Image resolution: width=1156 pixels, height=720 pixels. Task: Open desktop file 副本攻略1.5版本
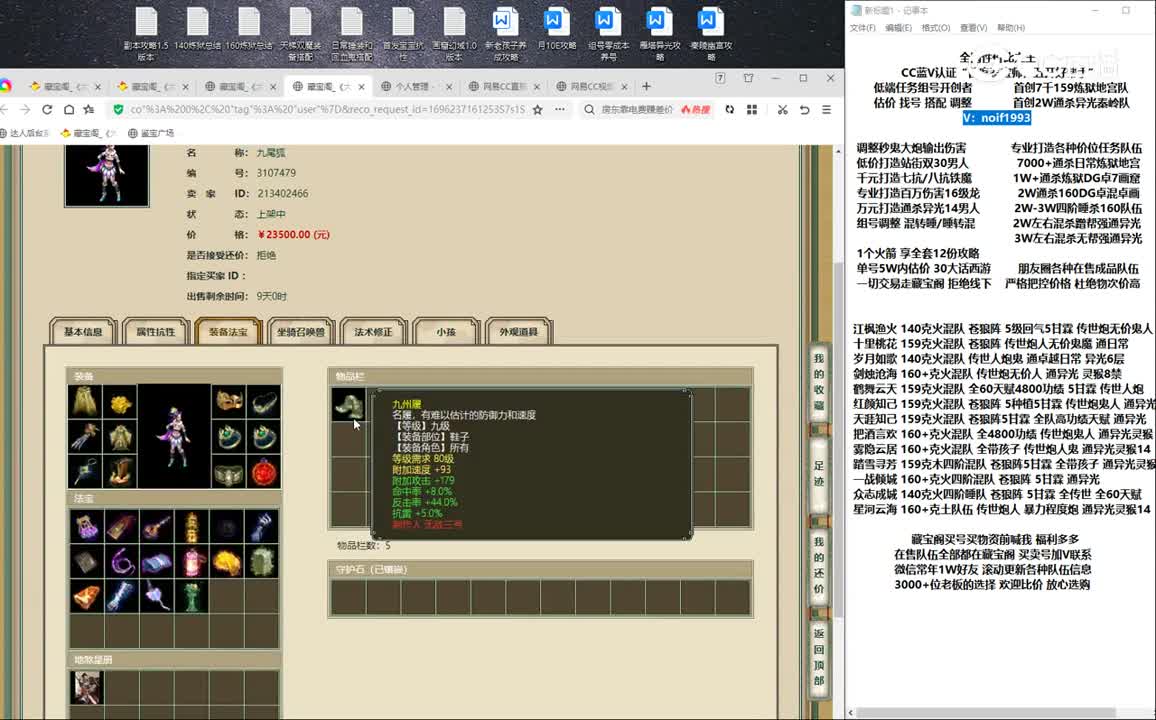(x=146, y=34)
